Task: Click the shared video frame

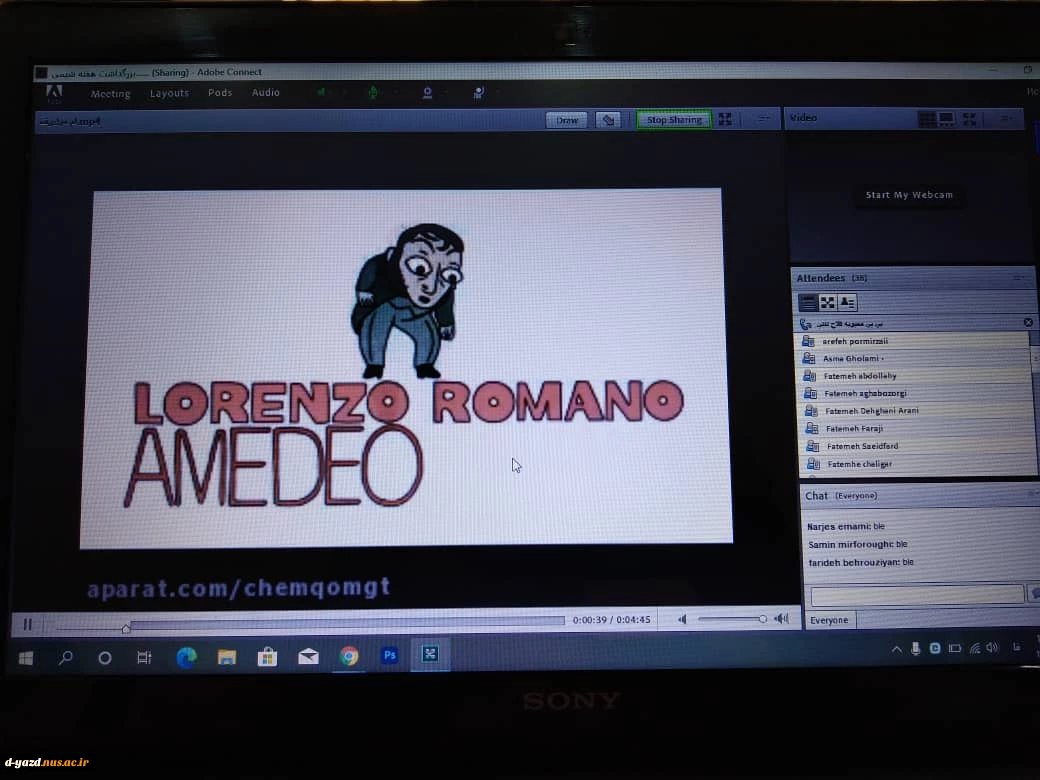Action: click(x=406, y=368)
